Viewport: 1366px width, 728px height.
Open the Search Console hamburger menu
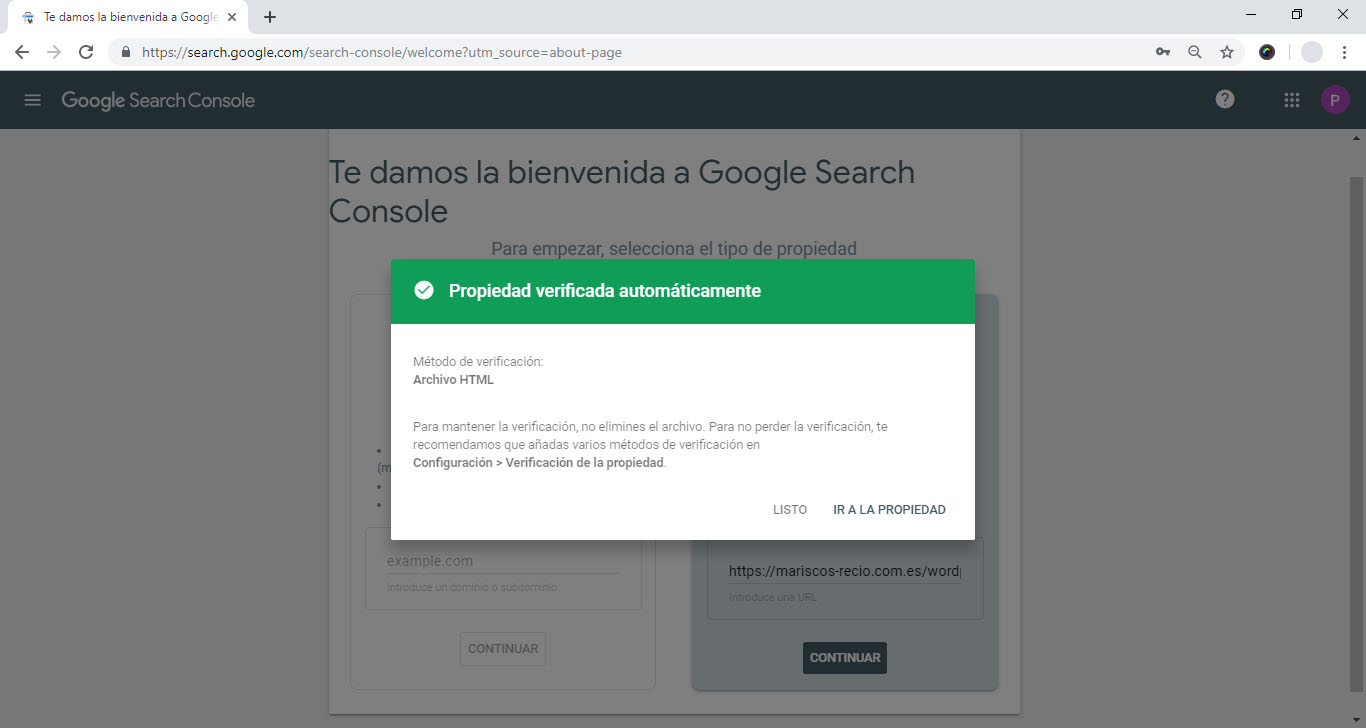(x=33, y=100)
